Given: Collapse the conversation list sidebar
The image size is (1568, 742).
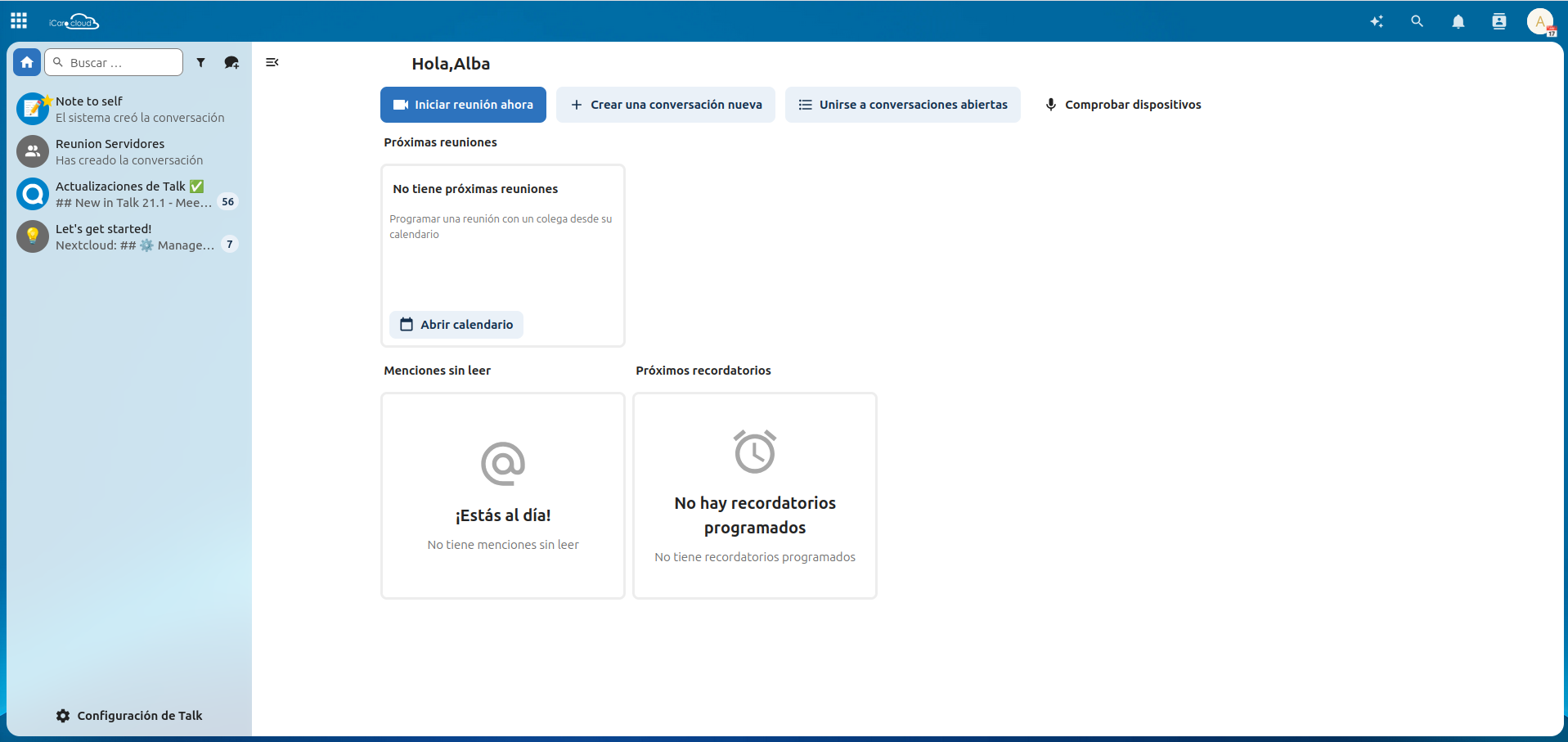Looking at the screenshot, I should [x=272, y=62].
